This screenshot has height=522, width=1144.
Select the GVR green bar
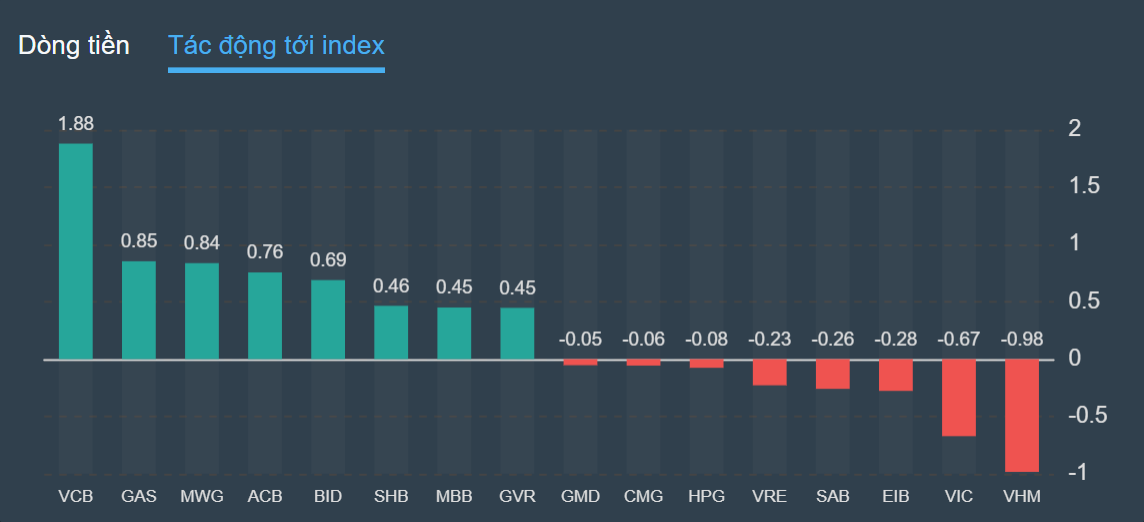tap(517, 333)
